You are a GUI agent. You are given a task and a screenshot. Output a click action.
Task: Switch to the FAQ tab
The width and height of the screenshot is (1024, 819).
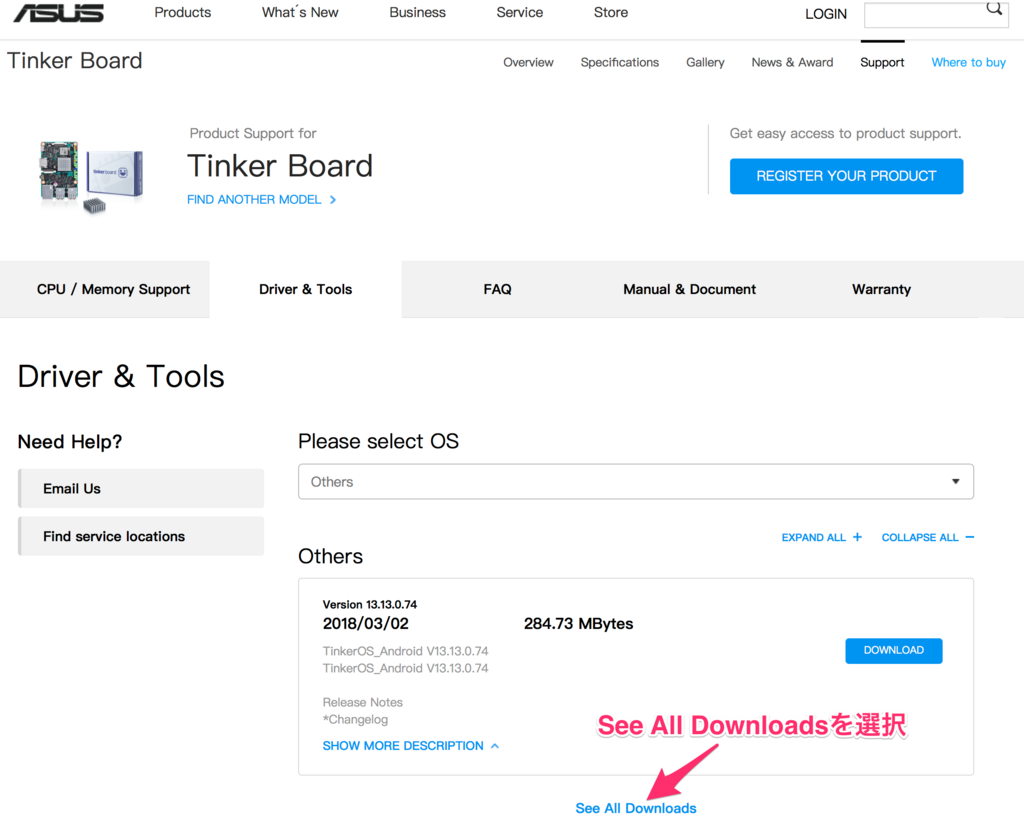(498, 289)
